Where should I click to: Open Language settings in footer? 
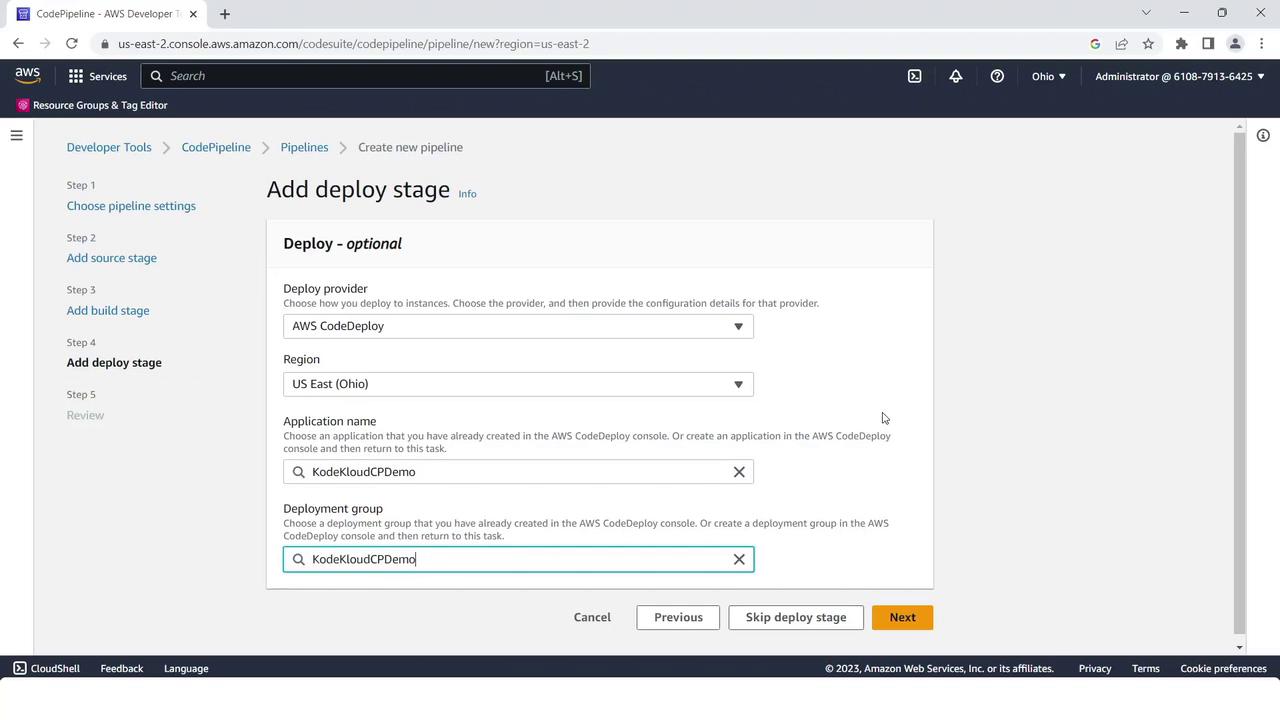[x=186, y=668]
